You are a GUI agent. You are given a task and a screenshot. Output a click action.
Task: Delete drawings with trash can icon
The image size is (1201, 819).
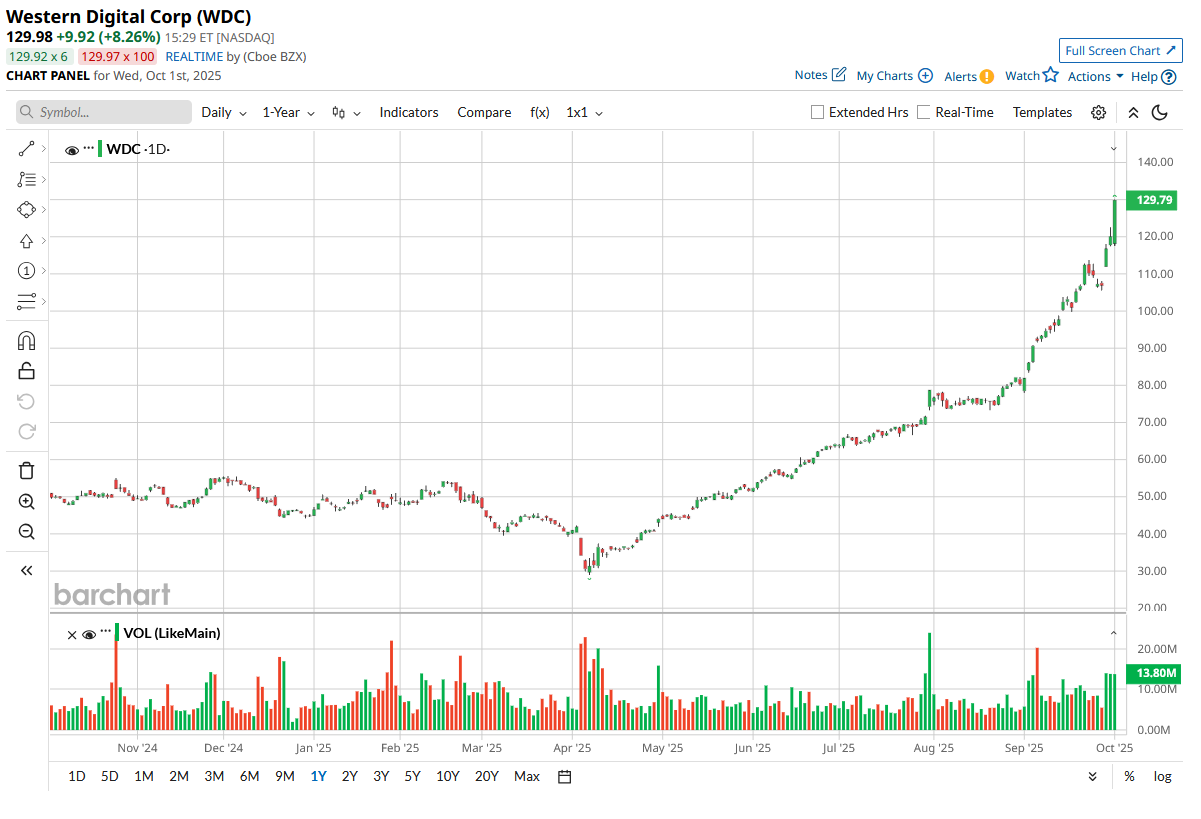[x=27, y=470]
